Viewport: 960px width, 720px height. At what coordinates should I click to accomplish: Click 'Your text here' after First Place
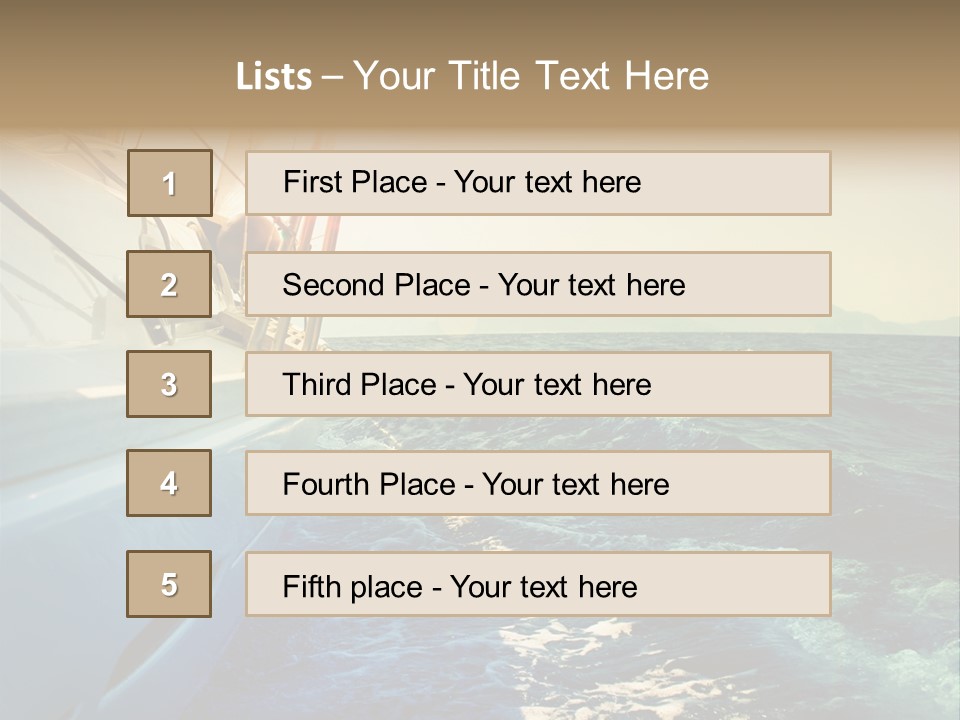click(547, 183)
